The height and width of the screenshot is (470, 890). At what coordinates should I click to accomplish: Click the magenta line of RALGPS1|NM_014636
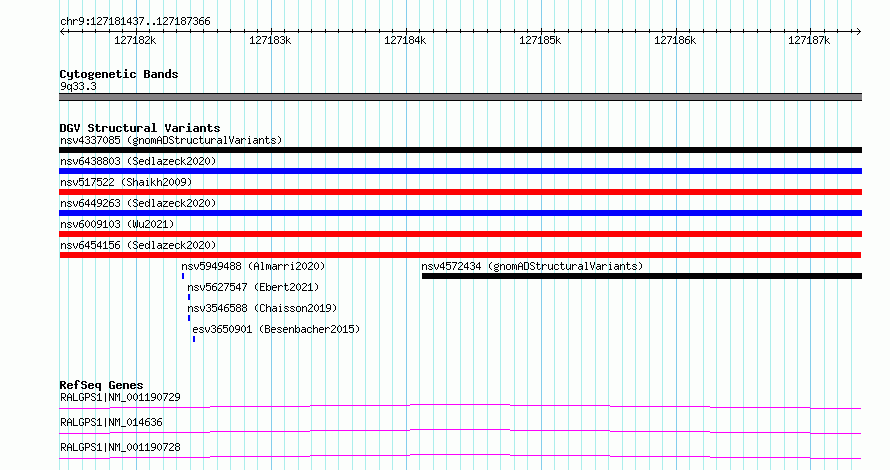(460, 431)
